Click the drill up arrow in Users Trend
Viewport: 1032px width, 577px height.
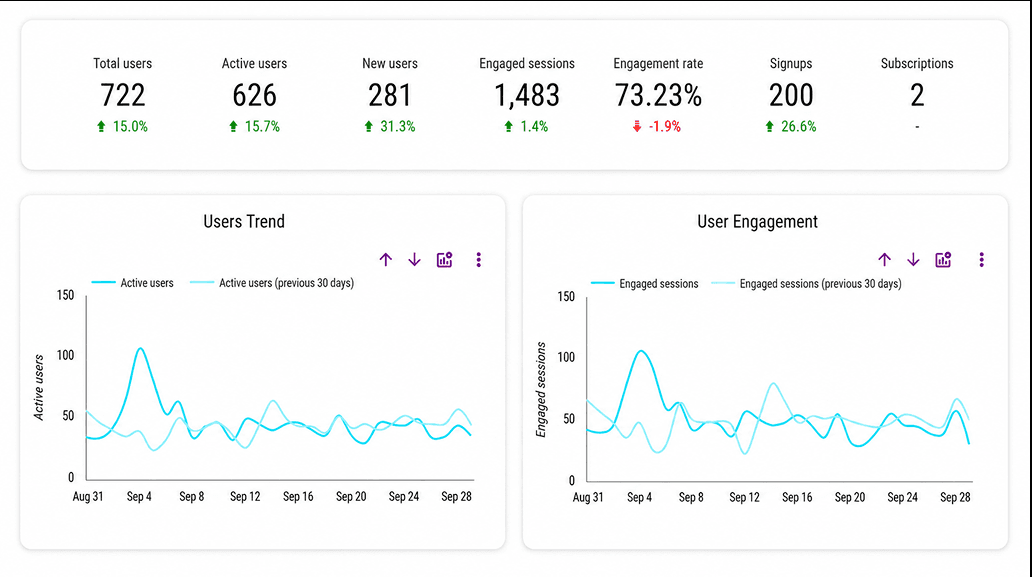pyautogui.click(x=386, y=260)
